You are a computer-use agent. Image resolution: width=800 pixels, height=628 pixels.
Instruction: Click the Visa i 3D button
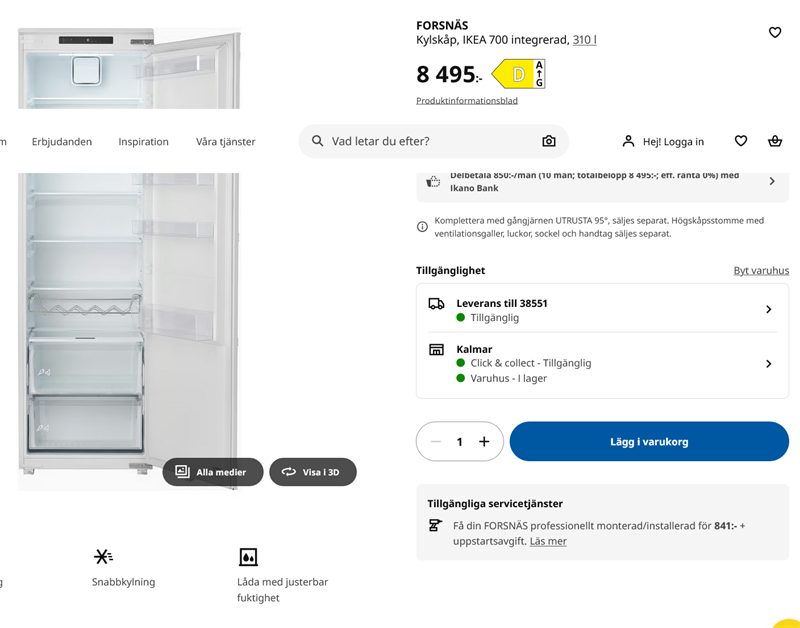click(313, 472)
